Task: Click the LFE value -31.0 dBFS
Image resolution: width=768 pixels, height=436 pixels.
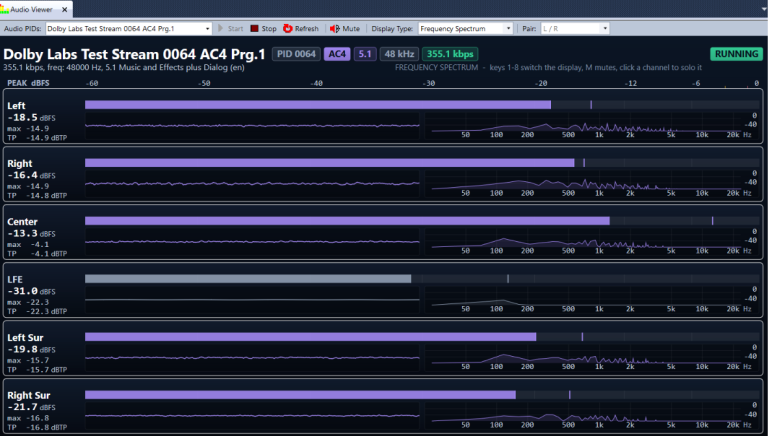Action: pos(31,291)
